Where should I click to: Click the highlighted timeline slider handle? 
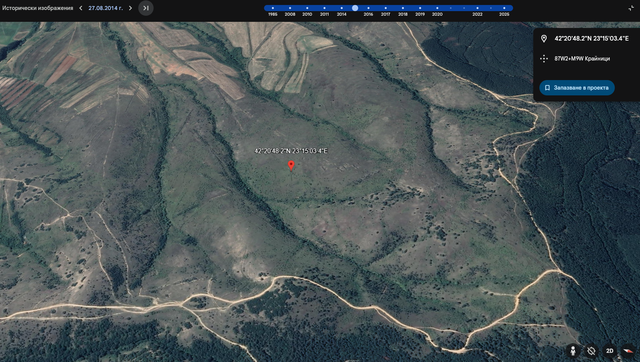click(x=355, y=8)
